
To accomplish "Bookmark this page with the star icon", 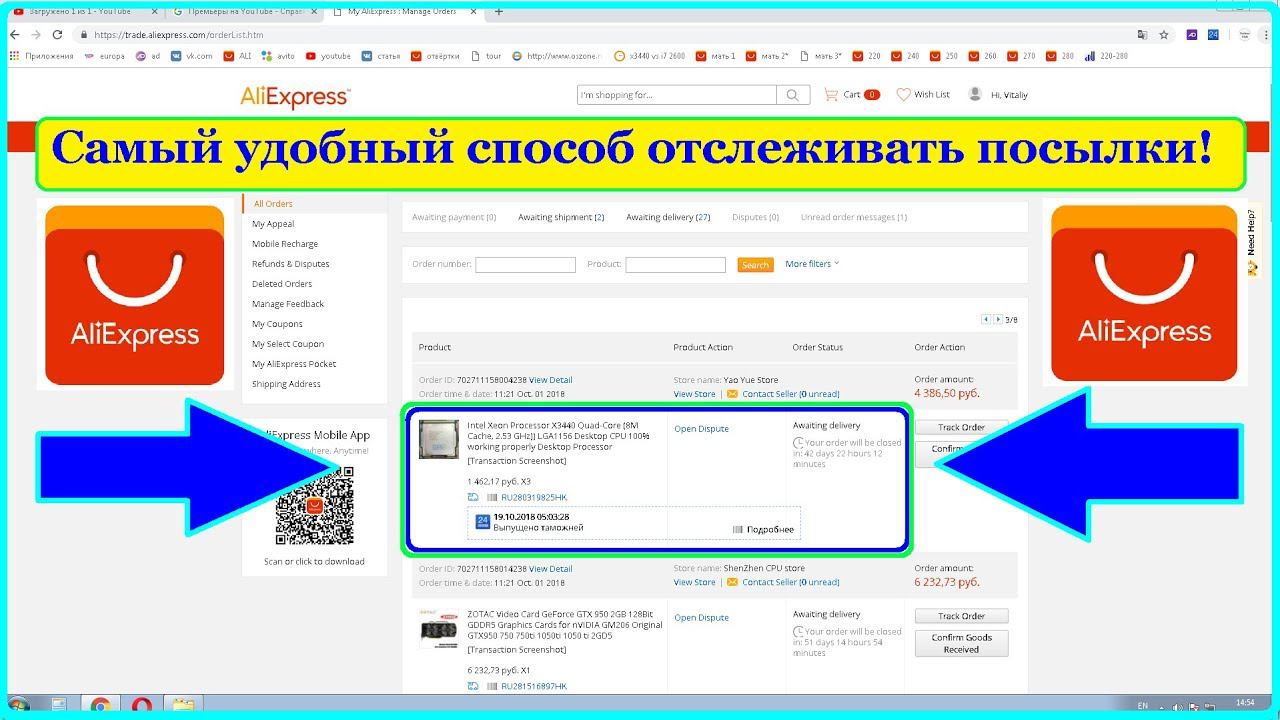I will pyautogui.click(x=1164, y=34).
